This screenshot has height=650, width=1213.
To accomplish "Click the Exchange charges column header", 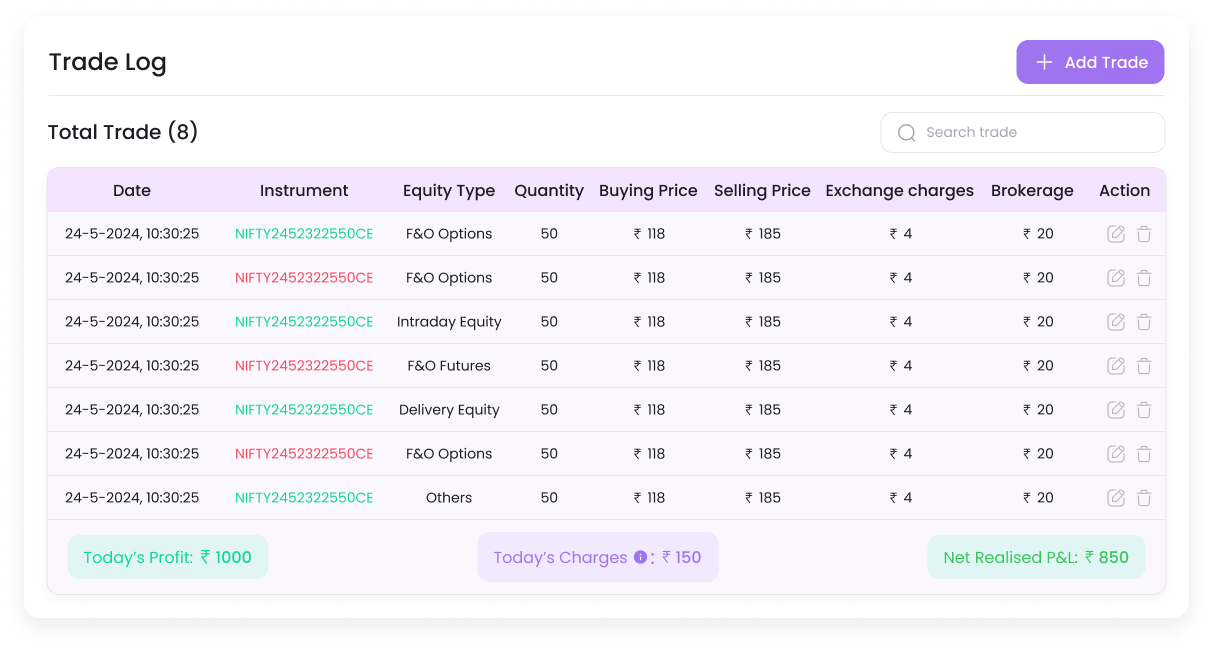I will (x=899, y=191).
